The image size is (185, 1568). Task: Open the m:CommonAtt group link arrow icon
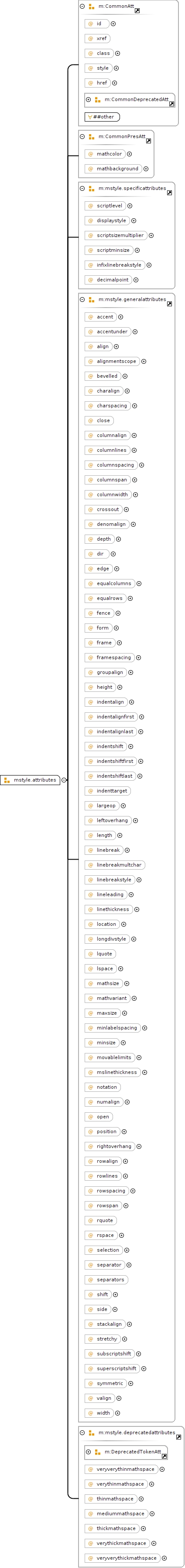[x=137, y=11]
